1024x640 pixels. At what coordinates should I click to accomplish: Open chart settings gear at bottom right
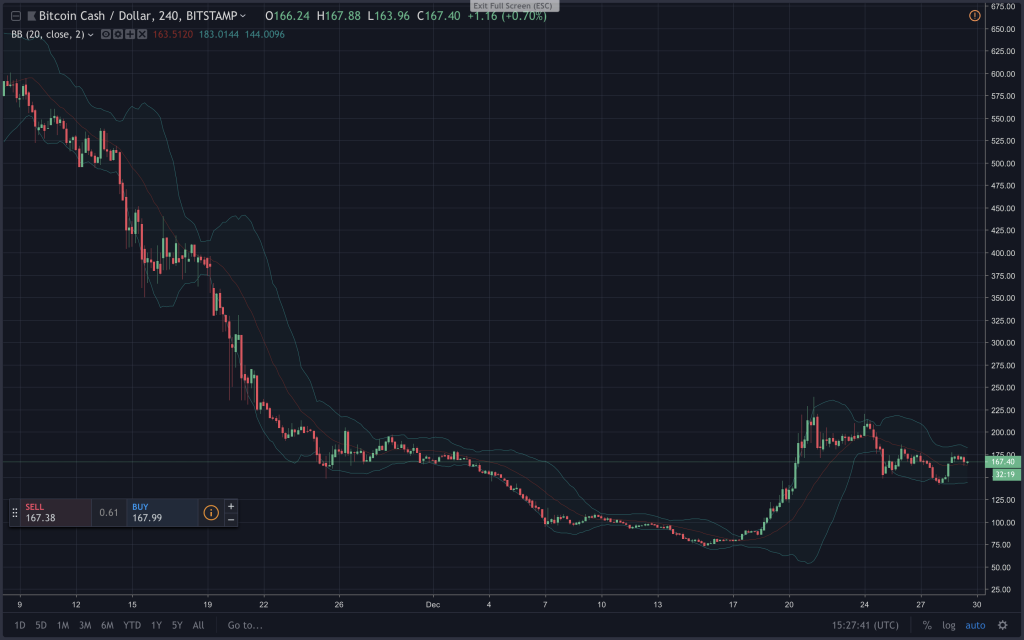pyautogui.click(x=1003, y=625)
